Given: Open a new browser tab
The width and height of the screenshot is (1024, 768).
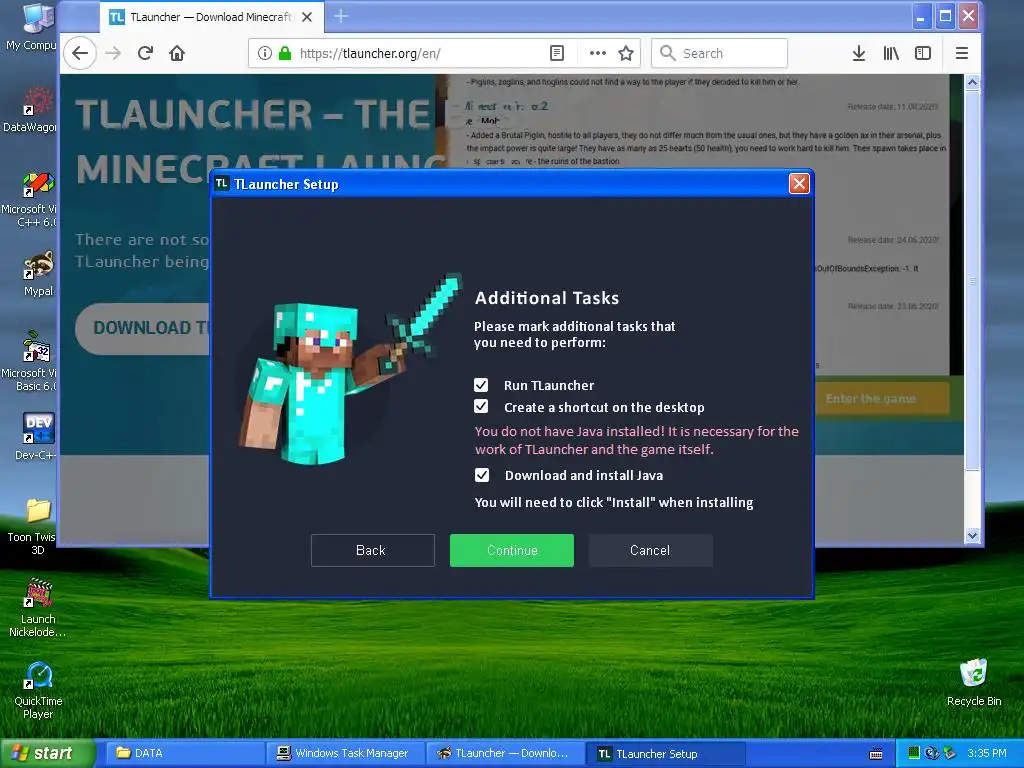Looking at the screenshot, I should coord(341,16).
